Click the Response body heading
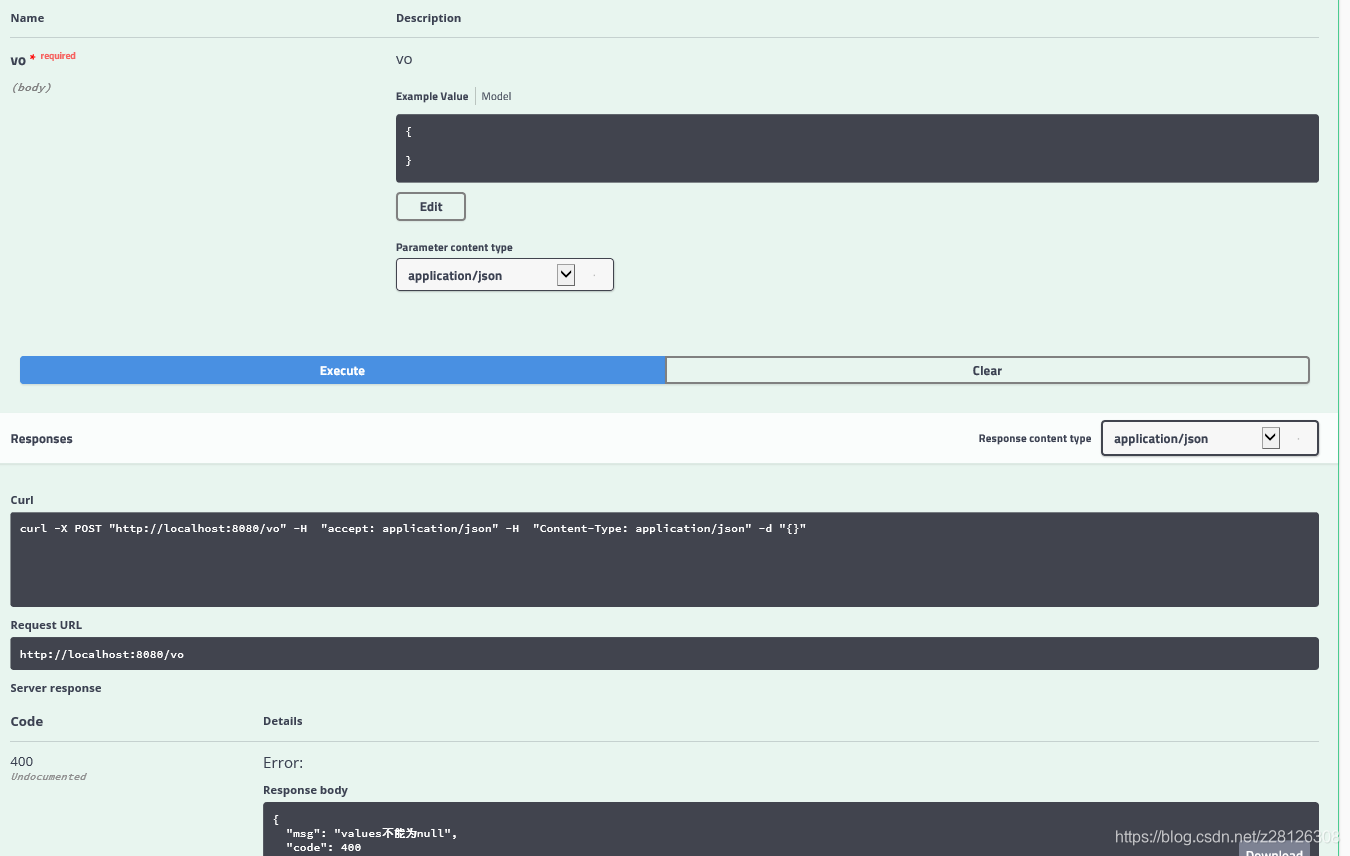This screenshot has height=856, width=1350. point(305,790)
